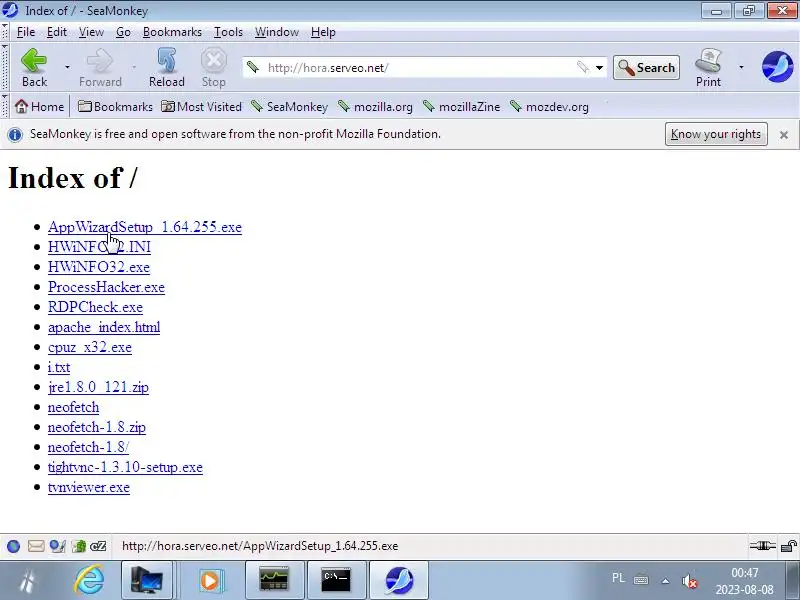Click the info icon in the notification bar
The image size is (800, 600).
point(15,135)
